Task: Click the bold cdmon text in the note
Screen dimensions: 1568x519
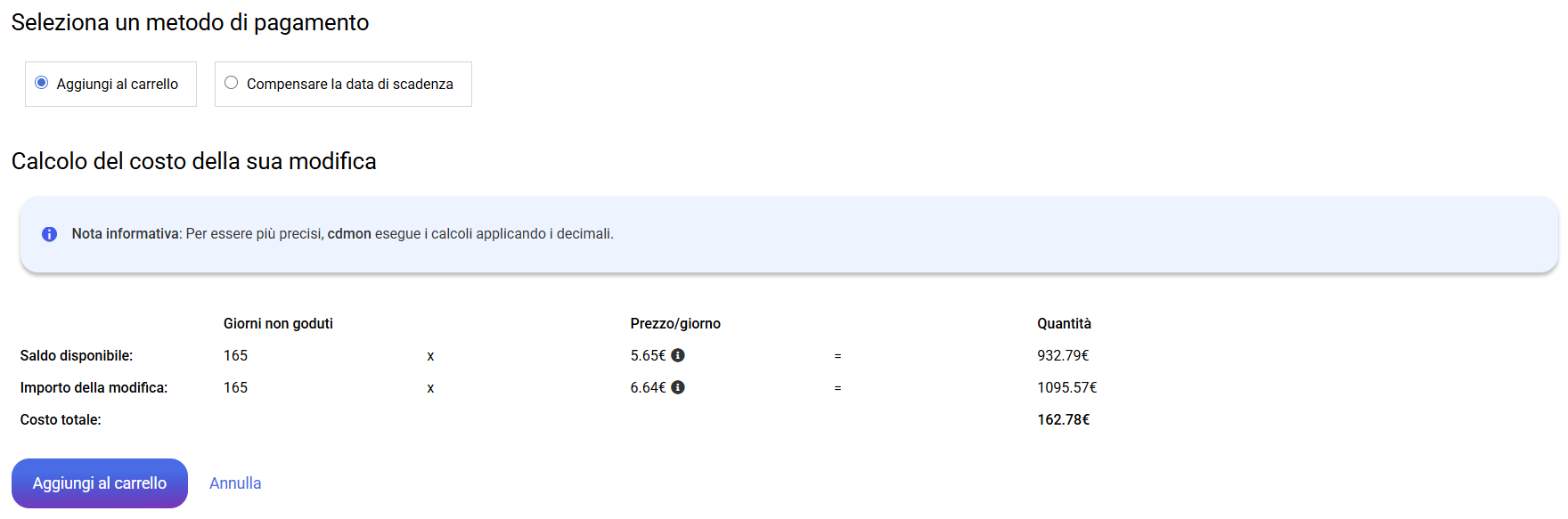Action: pyautogui.click(x=349, y=234)
